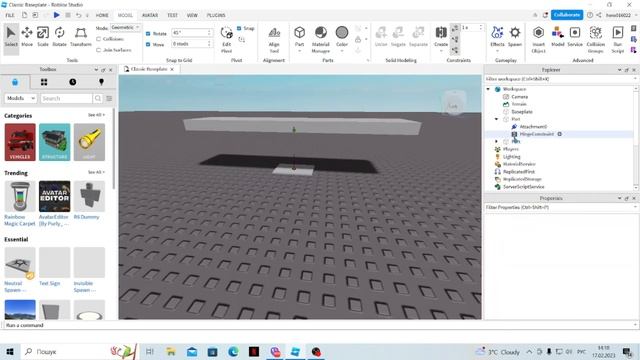Open the Models category dropdown in Toolbox
The height and width of the screenshot is (360, 640).
click(20, 98)
